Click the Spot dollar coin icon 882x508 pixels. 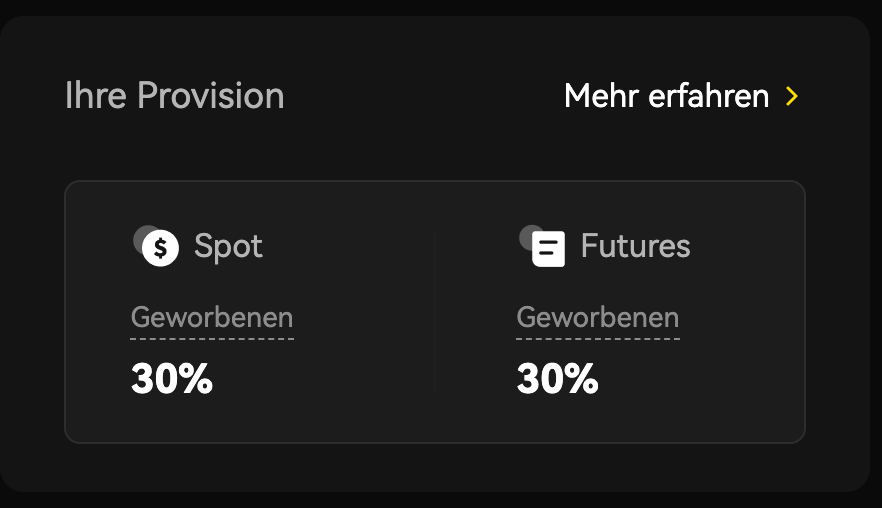160,247
